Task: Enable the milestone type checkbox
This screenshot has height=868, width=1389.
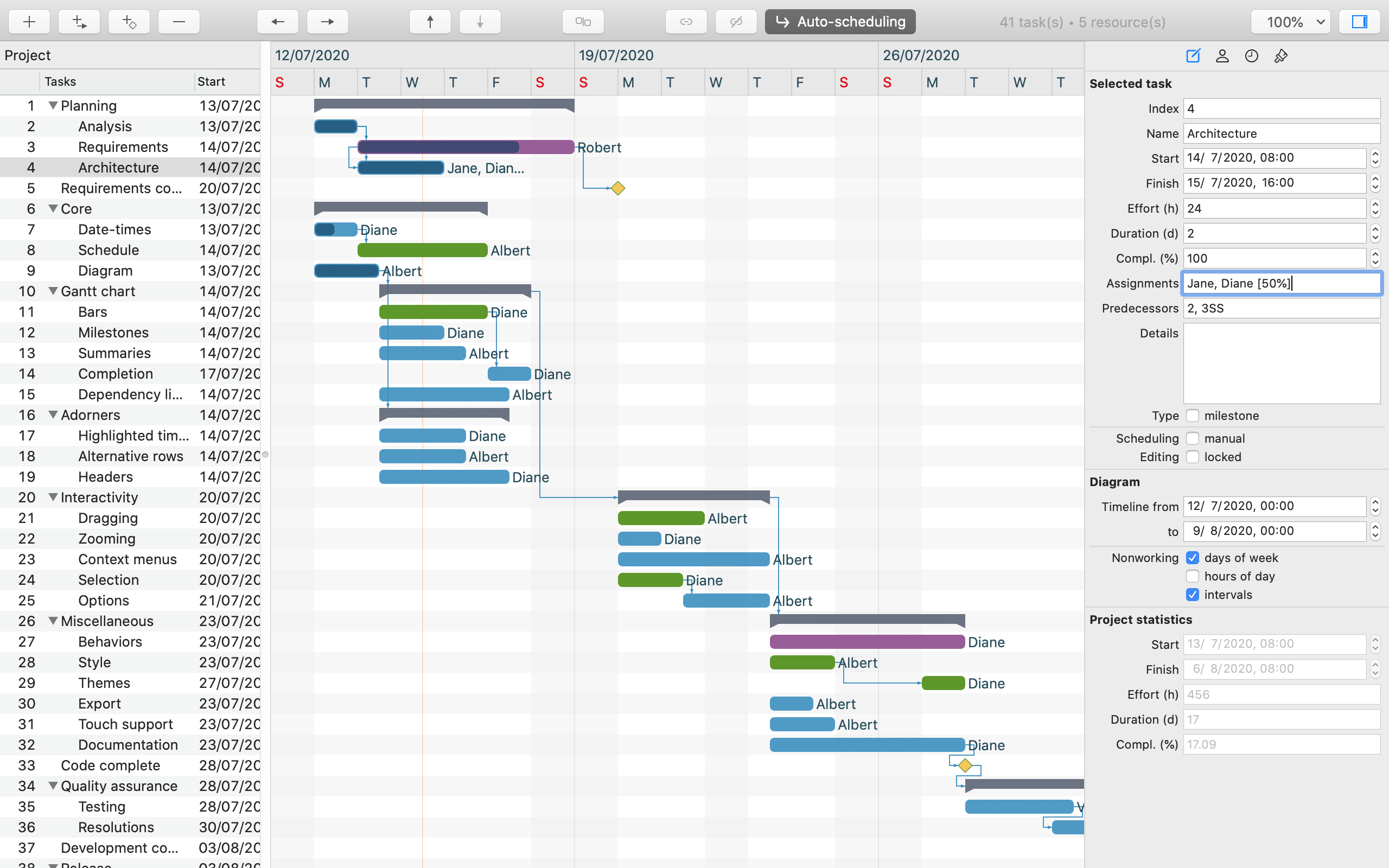Action: [x=1193, y=416]
